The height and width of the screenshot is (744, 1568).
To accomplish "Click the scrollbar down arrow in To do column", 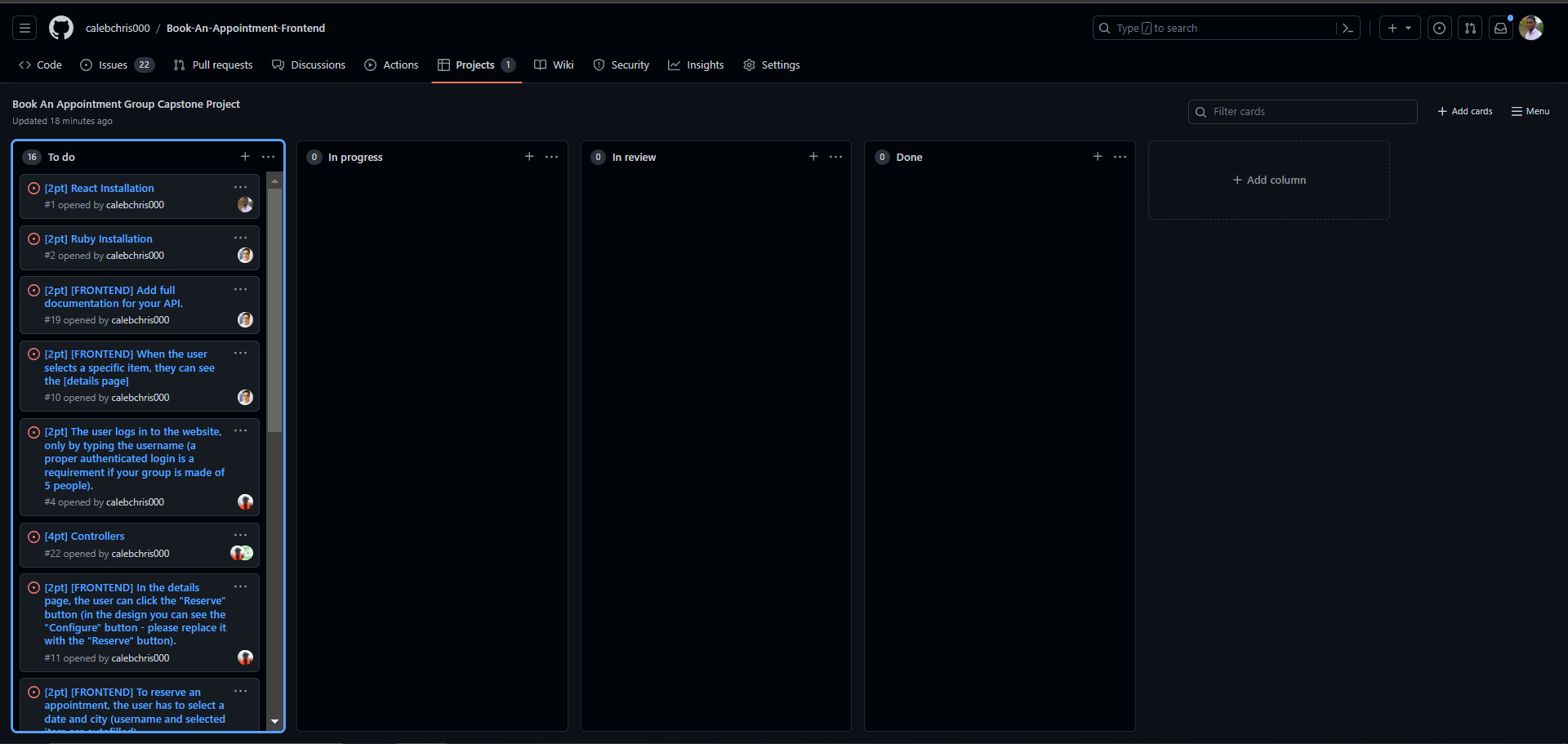I will [x=274, y=722].
